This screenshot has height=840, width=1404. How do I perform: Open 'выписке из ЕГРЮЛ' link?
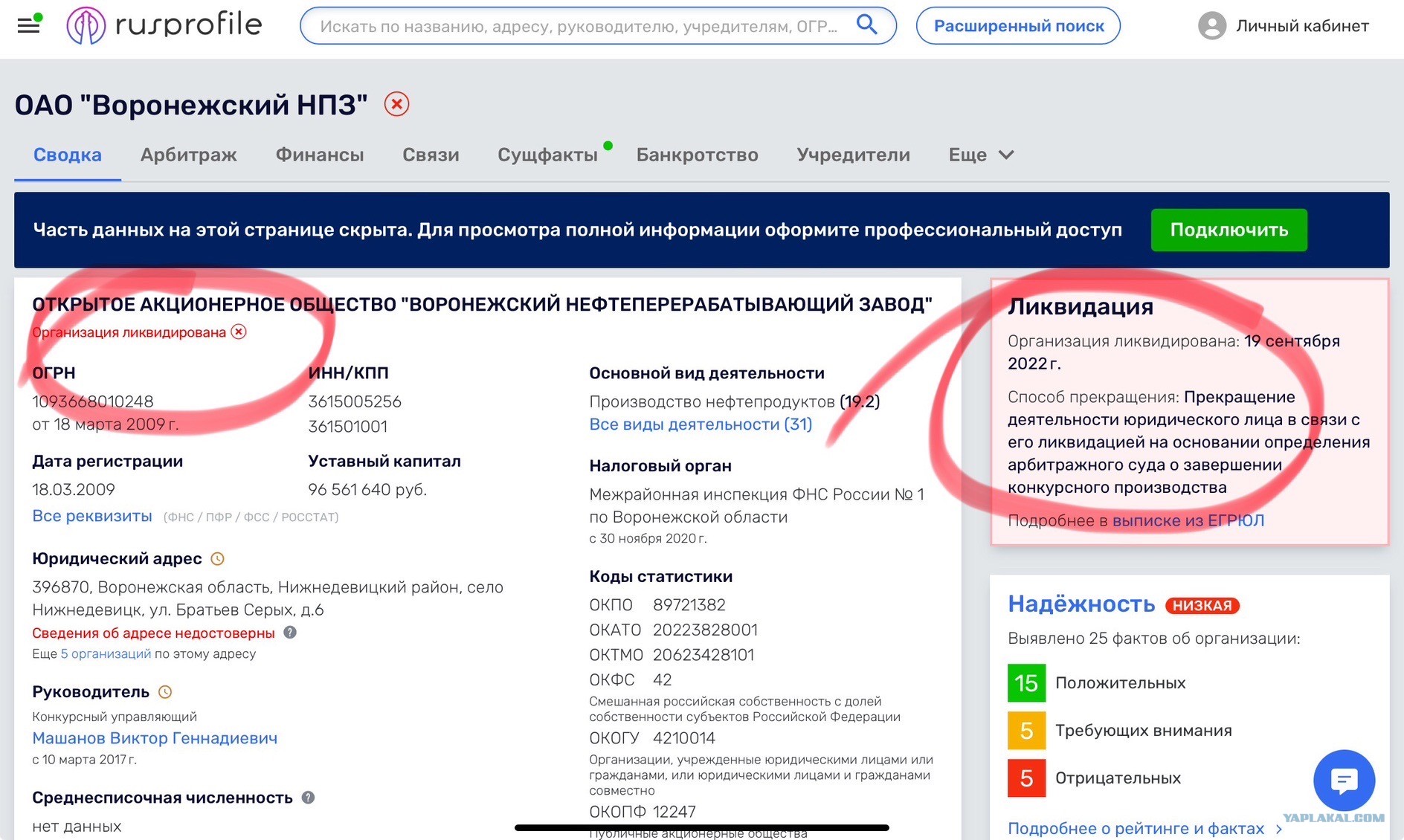coord(1188,520)
